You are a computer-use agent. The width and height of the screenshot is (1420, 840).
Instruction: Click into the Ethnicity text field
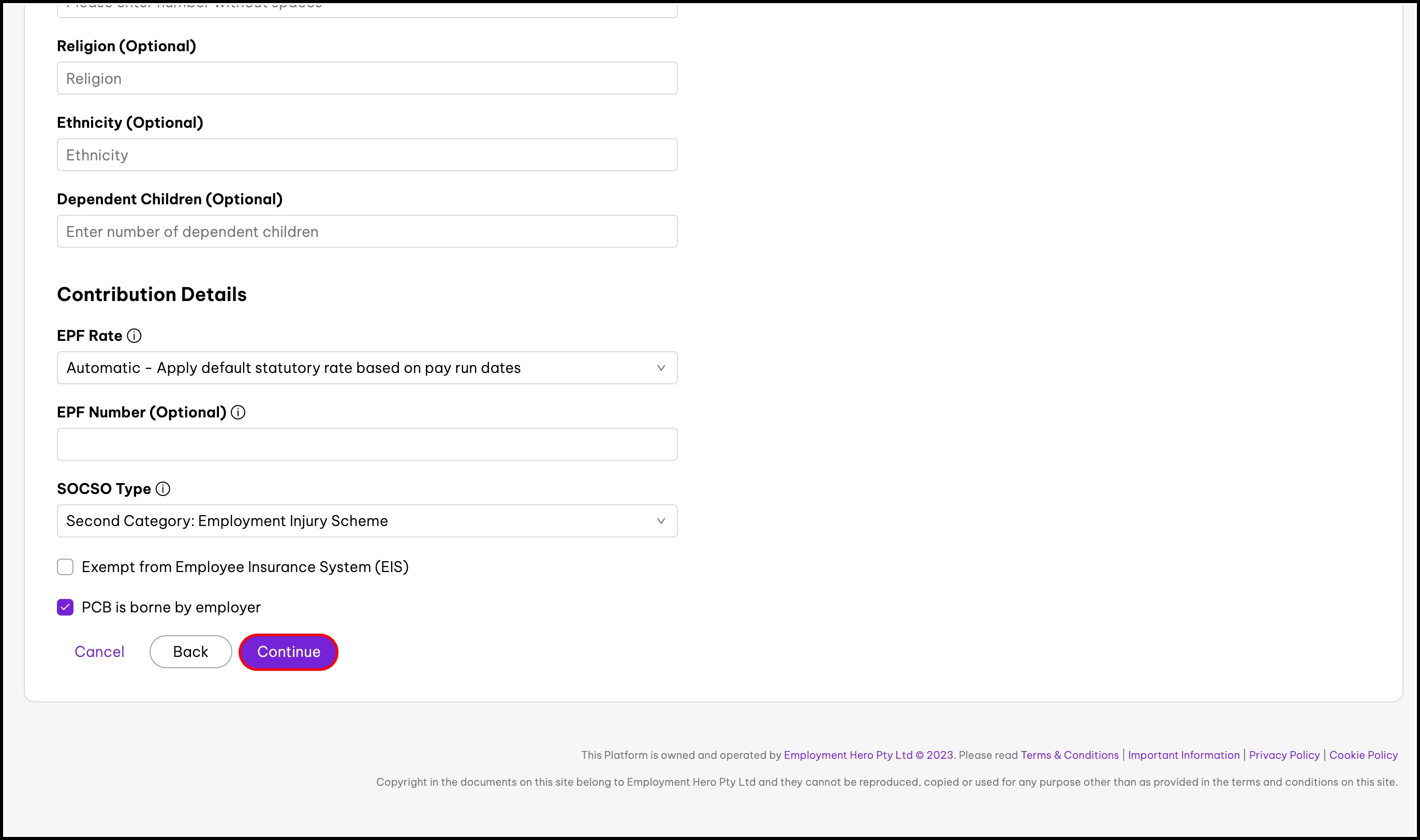point(367,155)
